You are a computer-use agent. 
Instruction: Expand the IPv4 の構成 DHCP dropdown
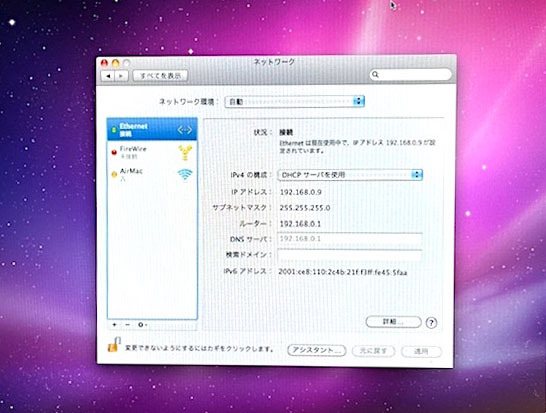(350, 174)
